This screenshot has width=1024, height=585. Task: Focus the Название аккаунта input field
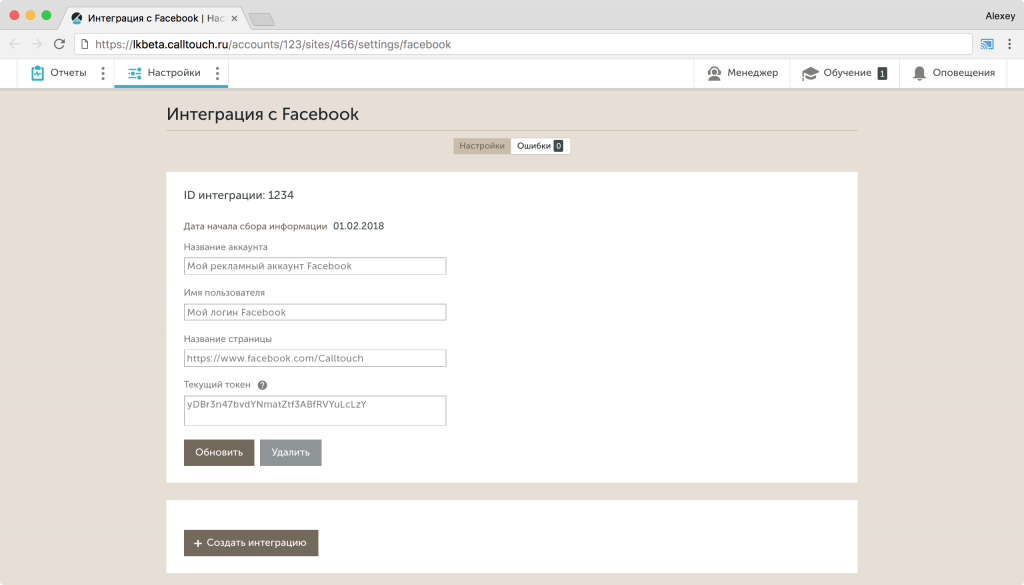(x=315, y=266)
